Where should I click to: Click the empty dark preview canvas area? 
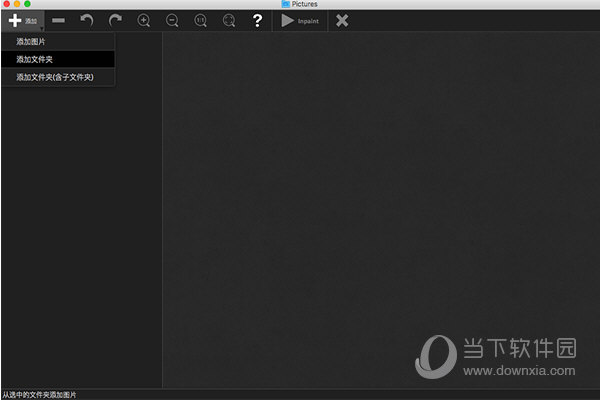pyautogui.click(x=380, y=200)
